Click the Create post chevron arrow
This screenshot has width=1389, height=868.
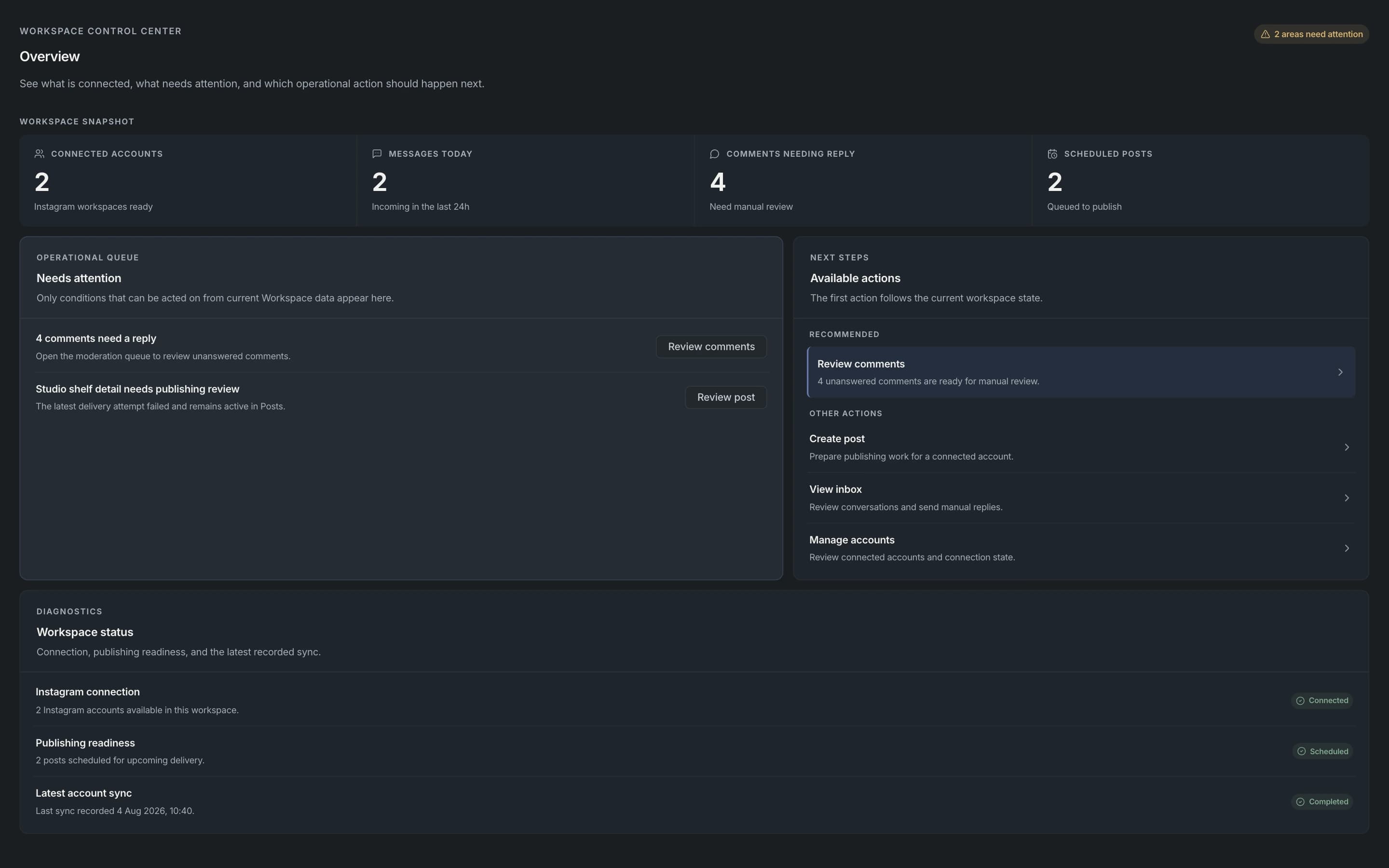pos(1347,447)
